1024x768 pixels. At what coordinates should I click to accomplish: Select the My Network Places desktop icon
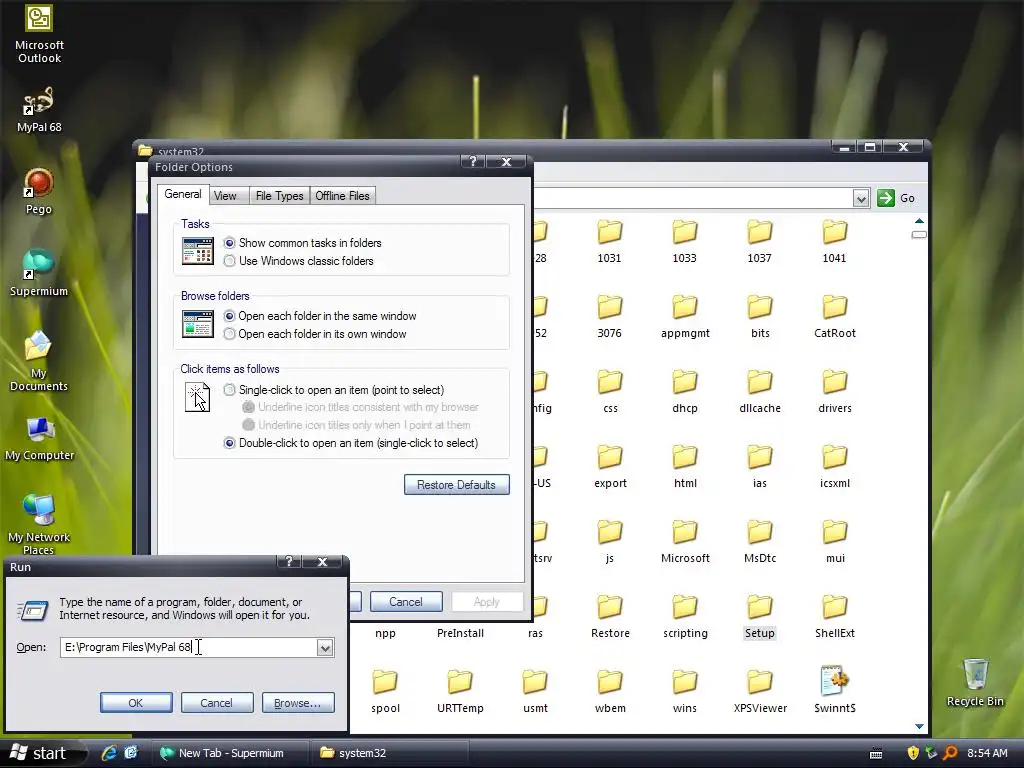[39, 524]
